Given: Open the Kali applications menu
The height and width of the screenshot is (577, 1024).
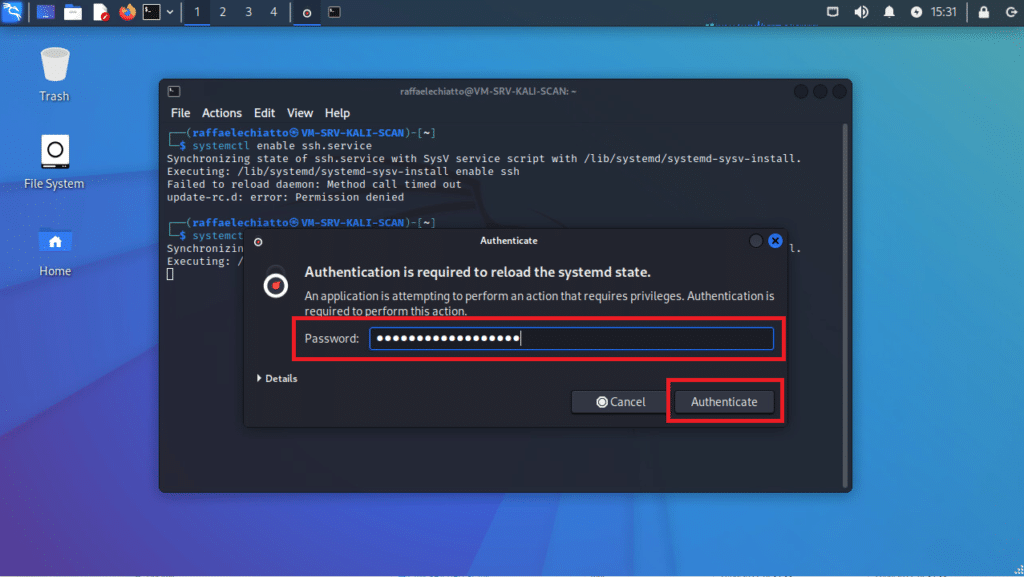Looking at the screenshot, I should (13, 12).
